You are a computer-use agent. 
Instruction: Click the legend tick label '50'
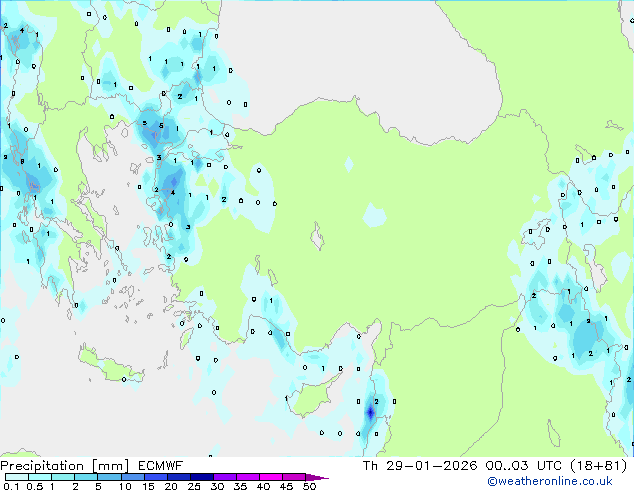click(310, 486)
